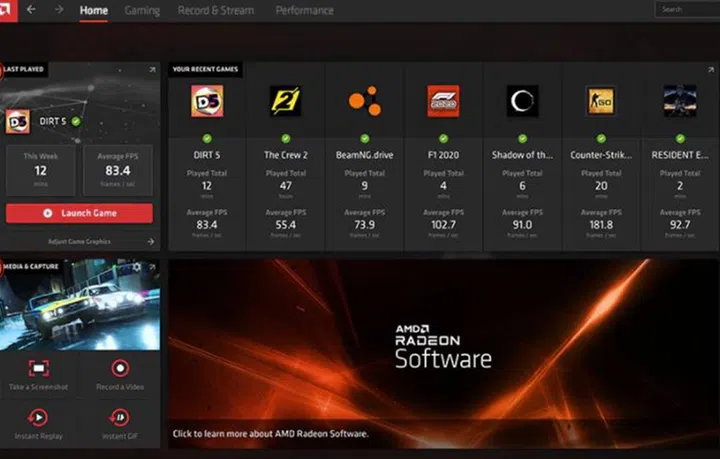Open The Crew 2 game tile icon
Screen dimensions: 720x459
coord(285,101)
